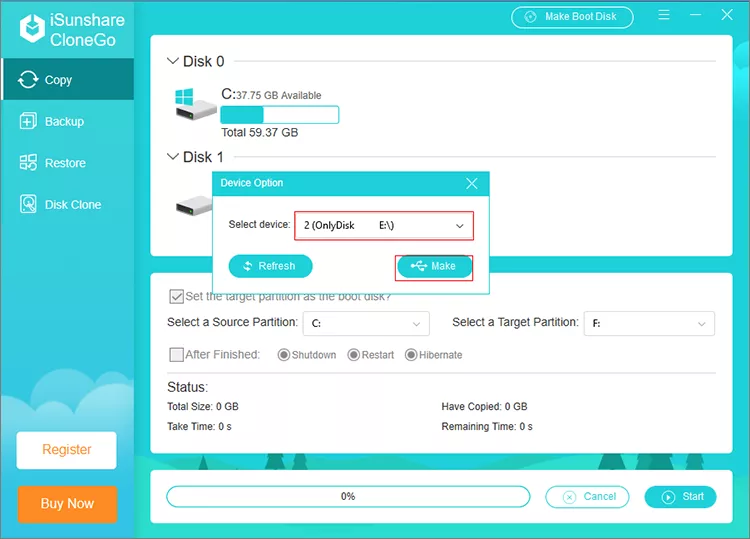Collapse the Disk 0 section
Image resolution: width=750 pixels, height=539 pixels.
tap(172, 61)
